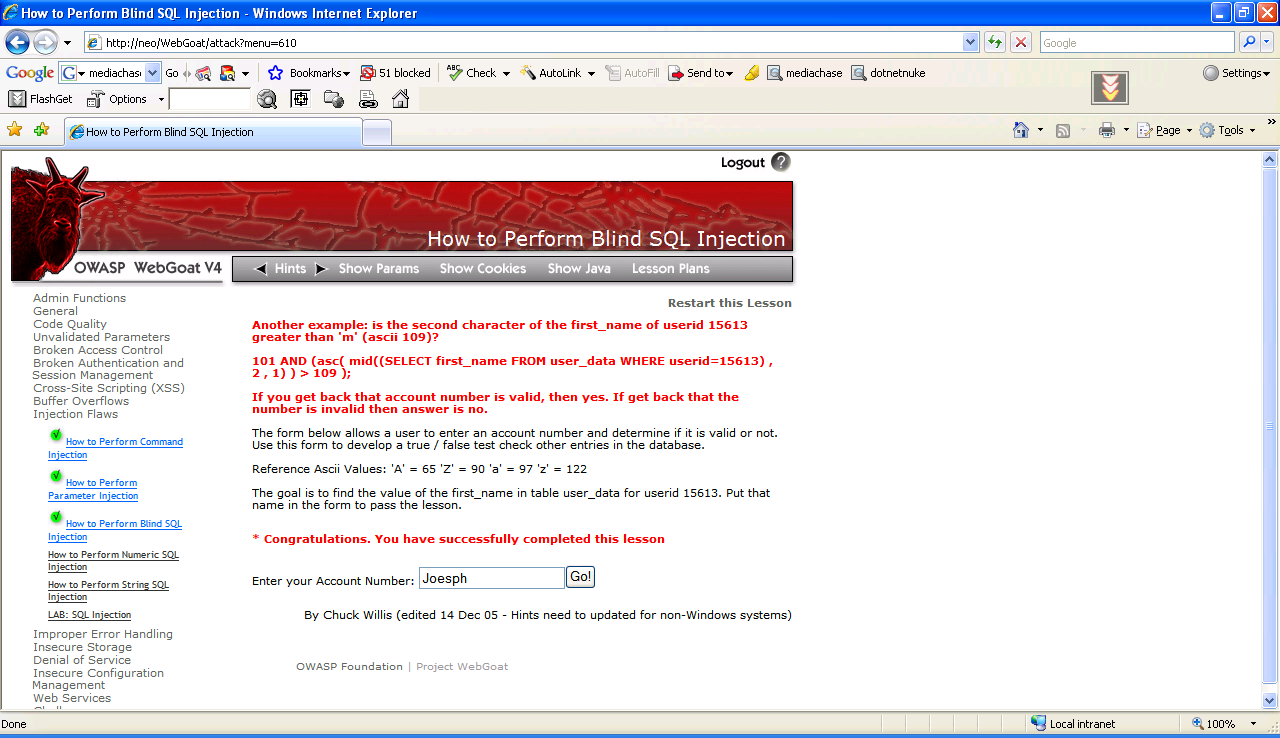Click the 51 blocked popup blocker button
The image size is (1280, 738).
395,73
